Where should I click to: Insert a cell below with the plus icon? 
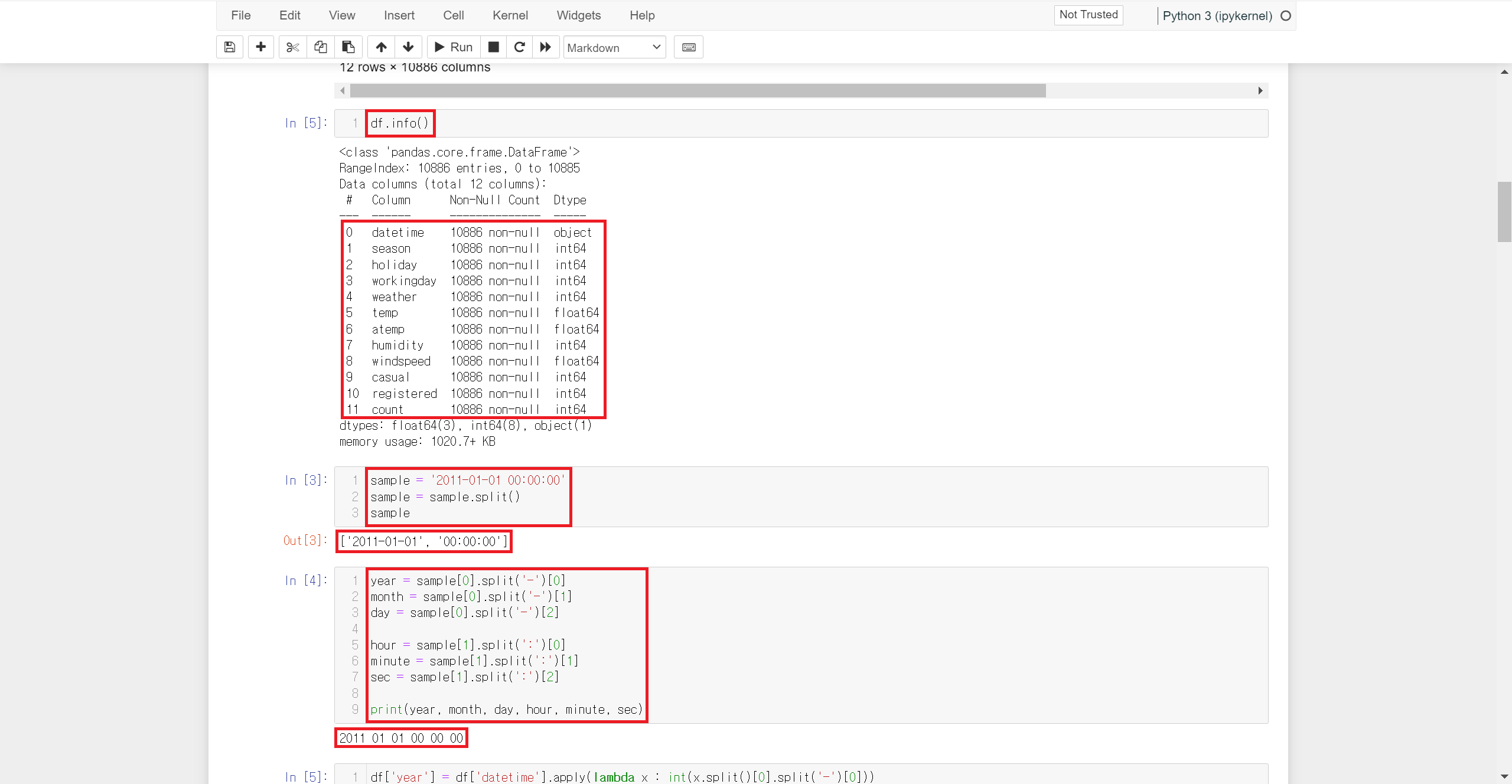pyautogui.click(x=260, y=47)
